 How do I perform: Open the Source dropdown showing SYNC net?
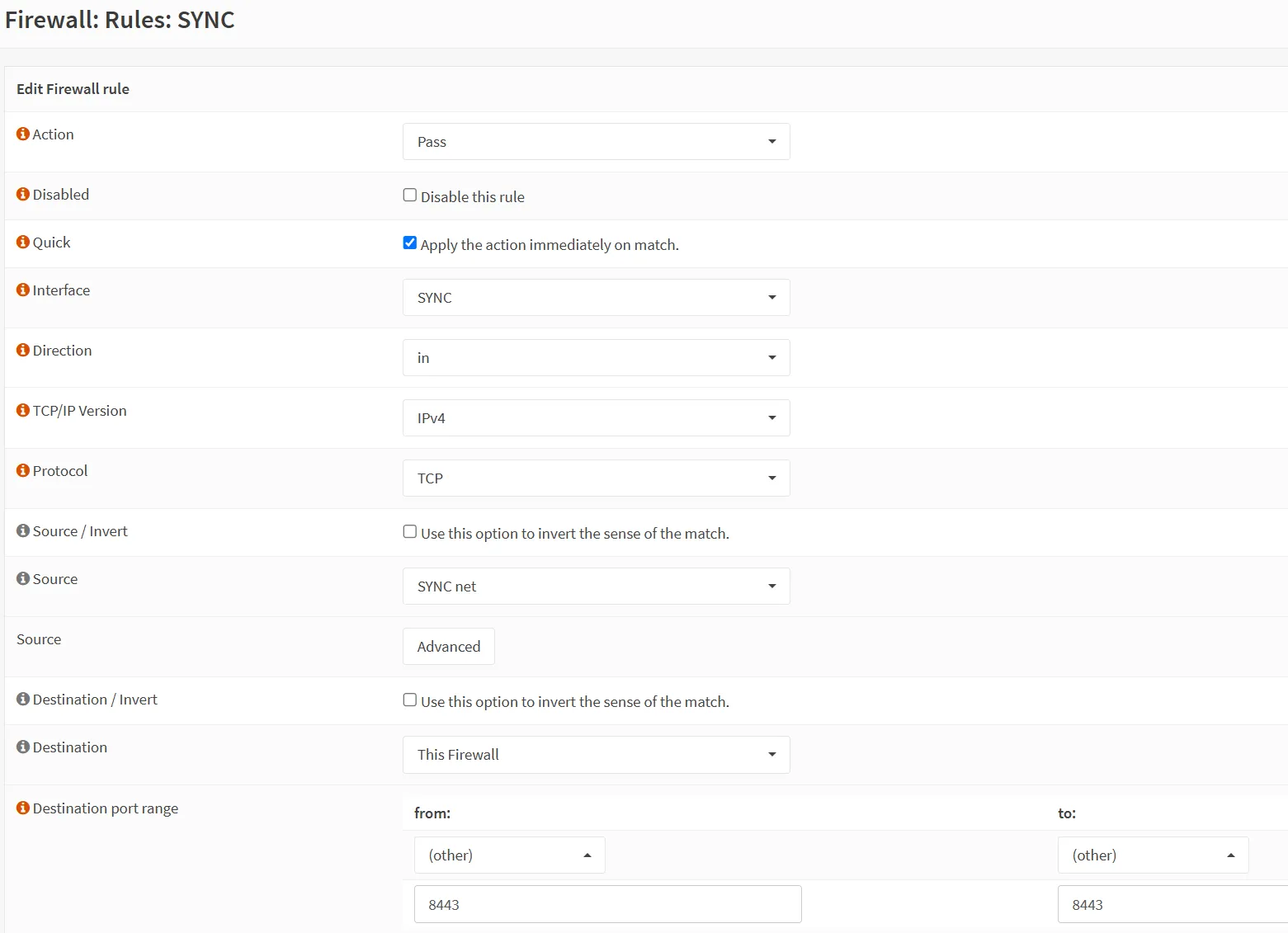tap(596, 586)
